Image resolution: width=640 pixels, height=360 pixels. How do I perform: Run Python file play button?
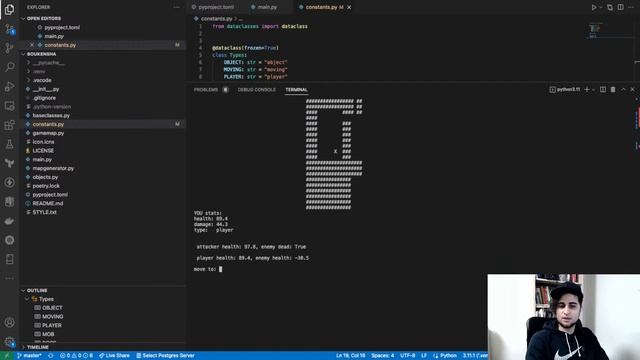coord(594,7)
